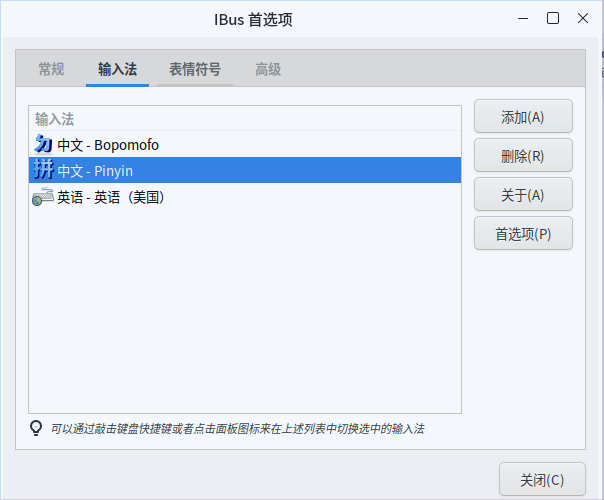Close the IBus 首选项 window
The height and width of the screenshot is (500, 604).
point(583,18)
